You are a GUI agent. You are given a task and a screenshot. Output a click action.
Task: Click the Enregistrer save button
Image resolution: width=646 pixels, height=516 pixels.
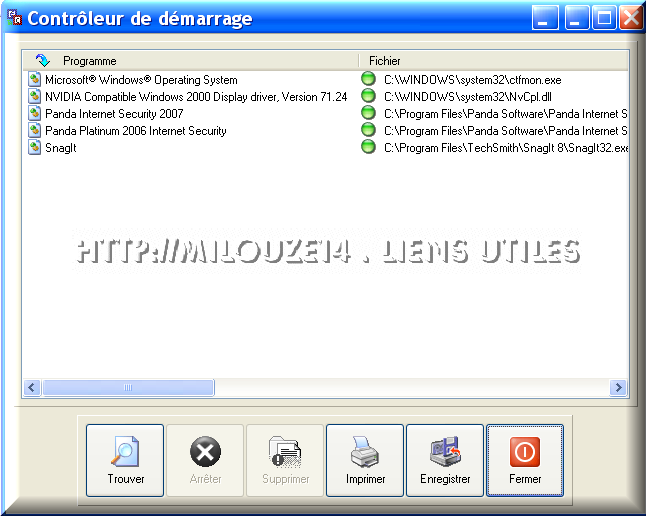(x=445, y=460)
